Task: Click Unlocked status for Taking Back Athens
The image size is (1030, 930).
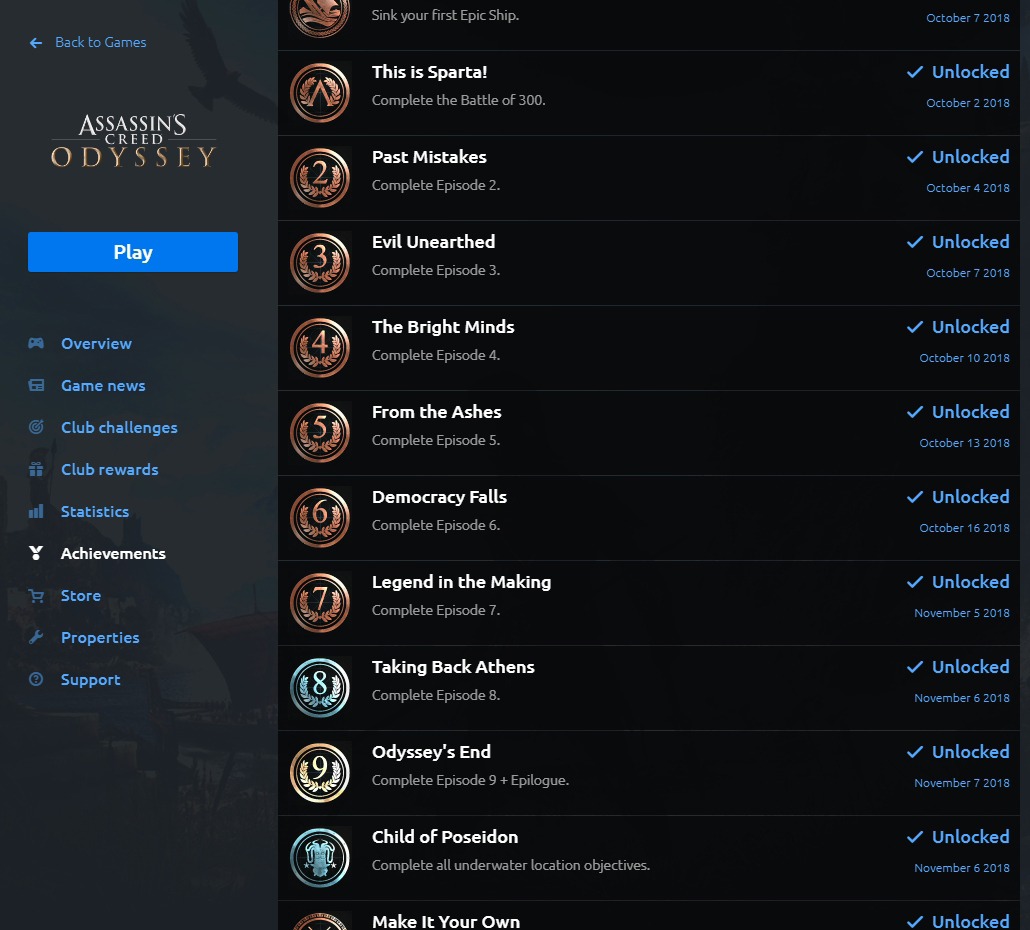Action: 970,667
